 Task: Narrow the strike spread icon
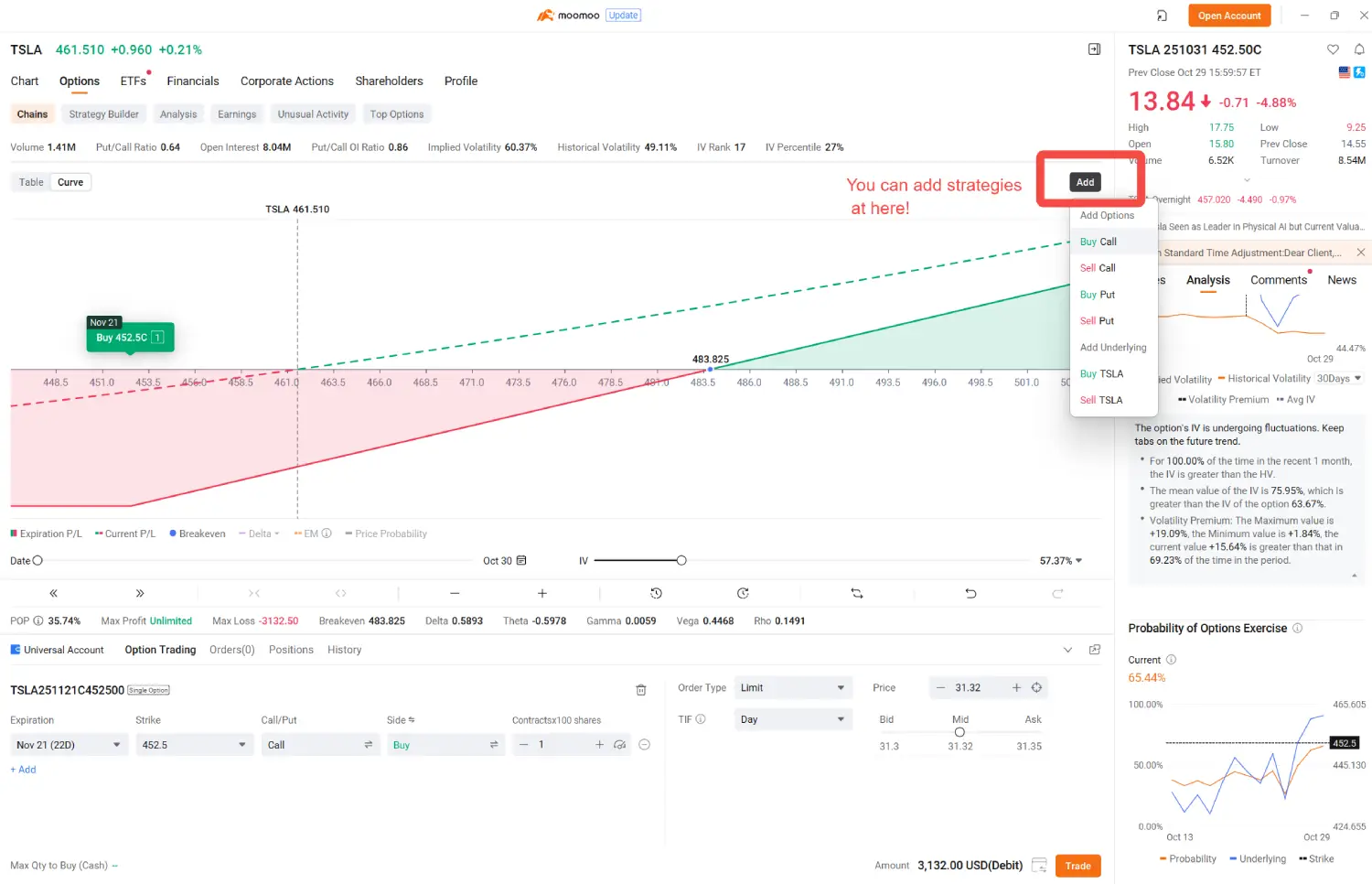pyautogui.click(x=254, y=593)
